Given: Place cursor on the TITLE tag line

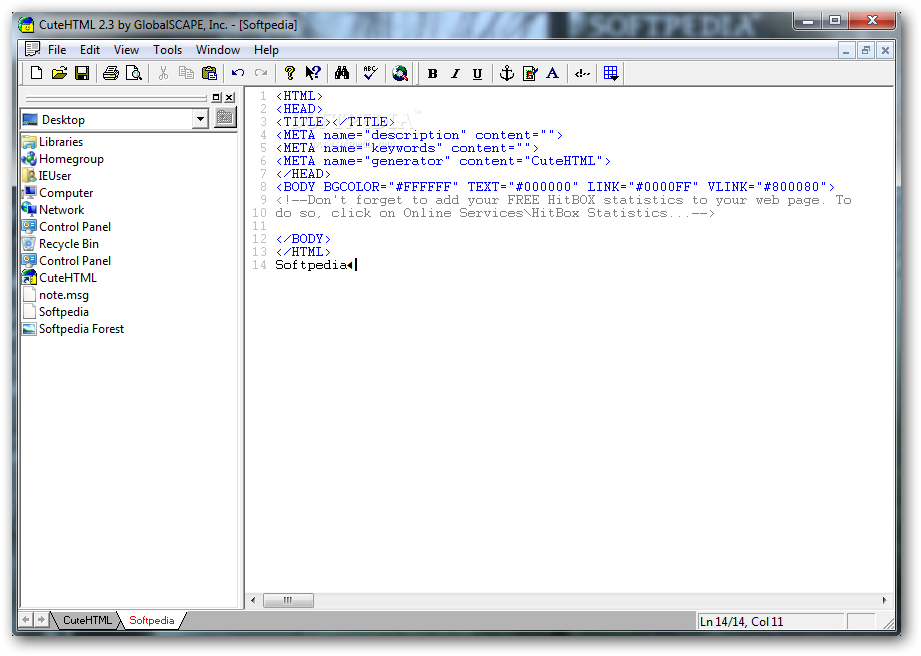Looking at the screenshot, I should coord(335,122).
